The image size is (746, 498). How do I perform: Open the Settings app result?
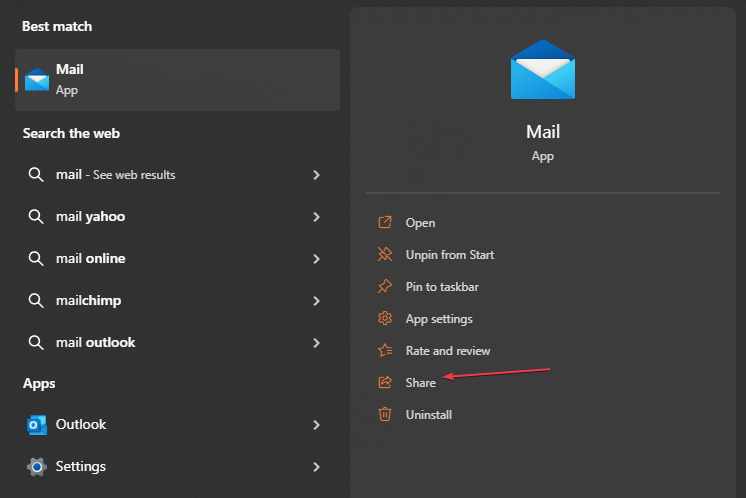[x=81, y=467]
